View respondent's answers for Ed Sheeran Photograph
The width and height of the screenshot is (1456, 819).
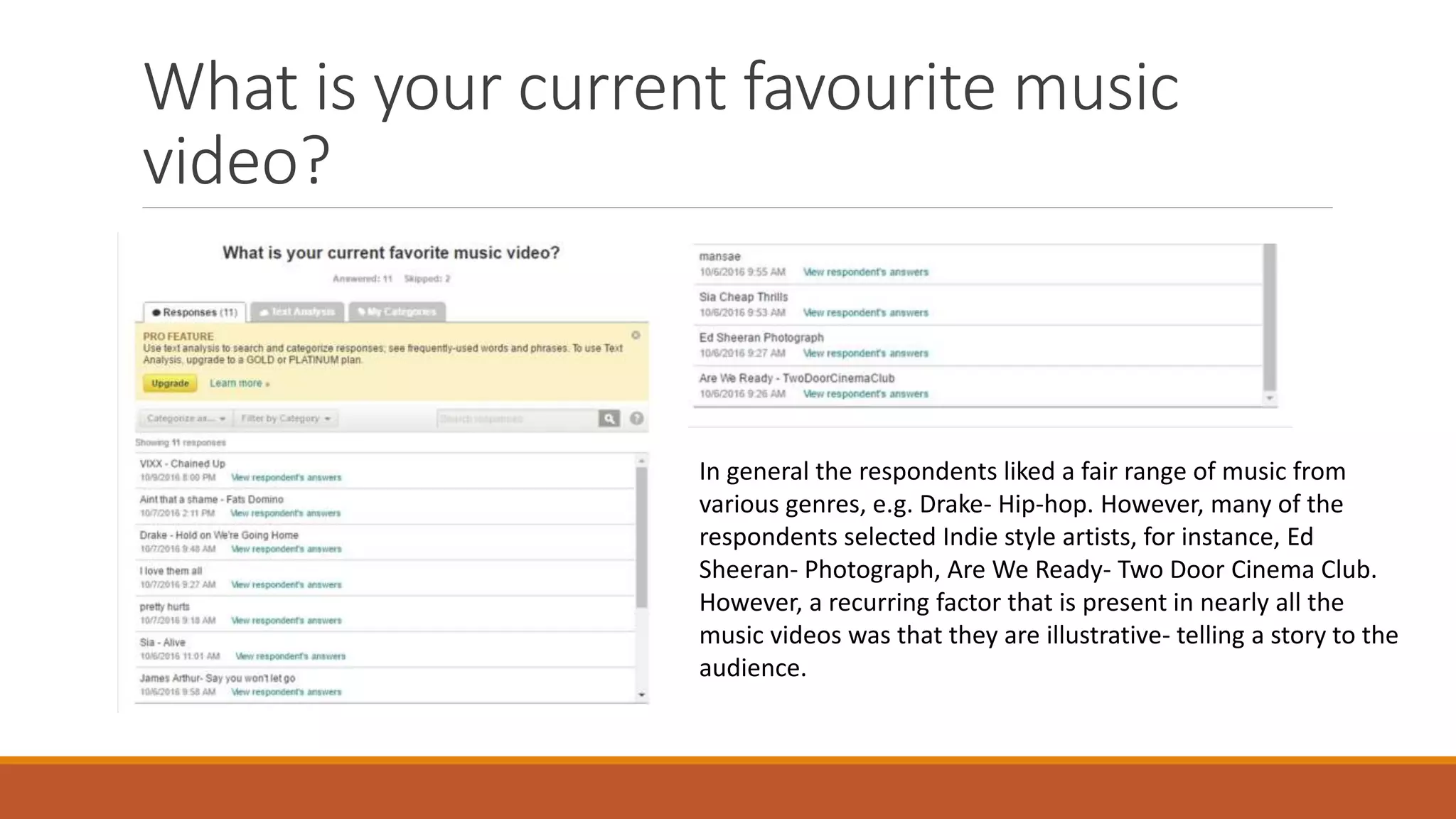point(866,353)
